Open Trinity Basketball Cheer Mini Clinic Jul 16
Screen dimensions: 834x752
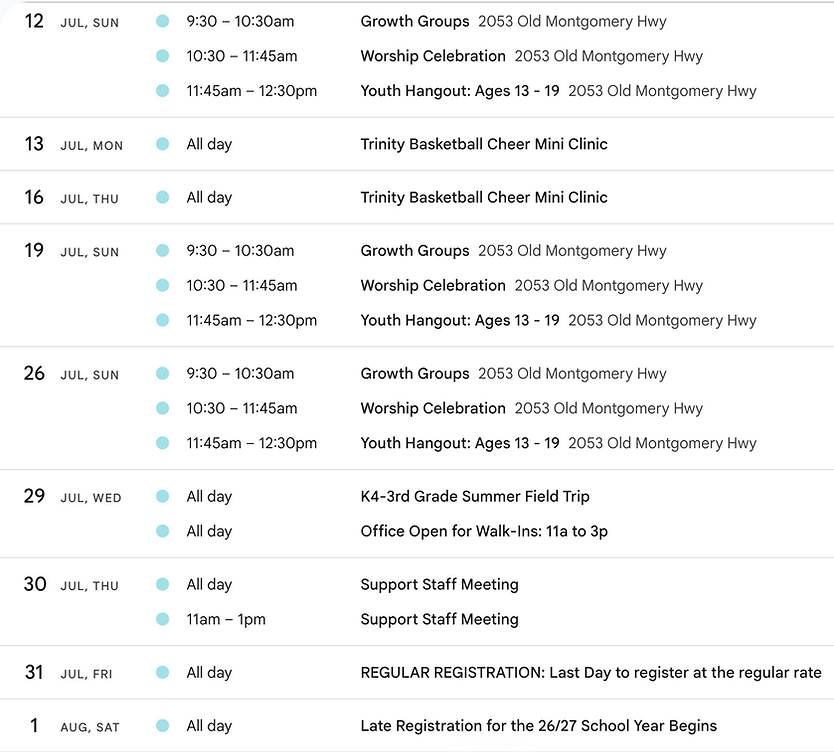484,197
